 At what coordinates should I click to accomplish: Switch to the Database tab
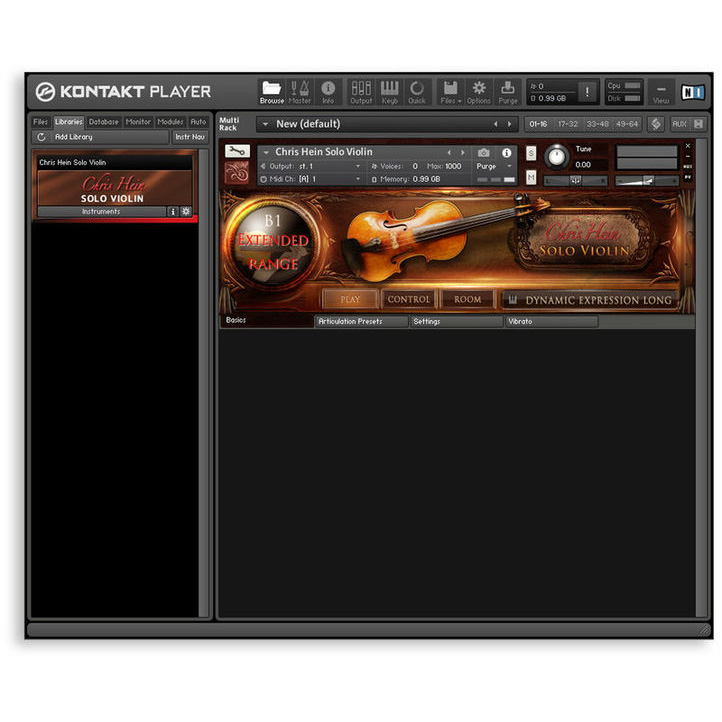click(104, 122)
